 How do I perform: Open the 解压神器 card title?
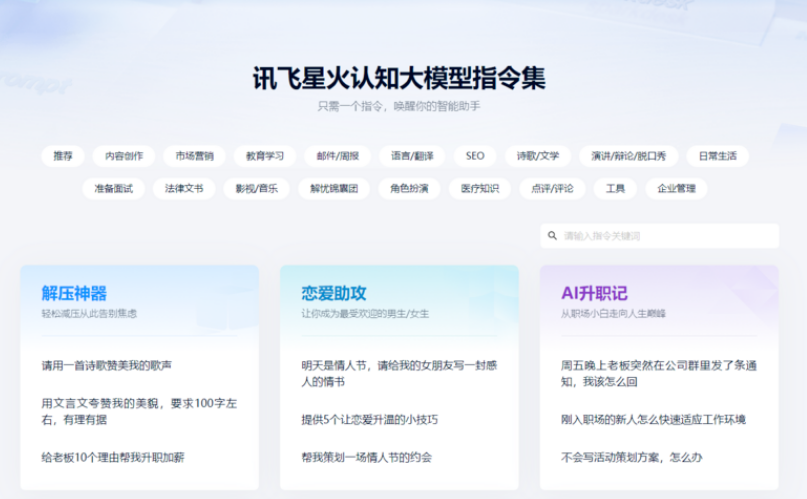pos(74,293)
